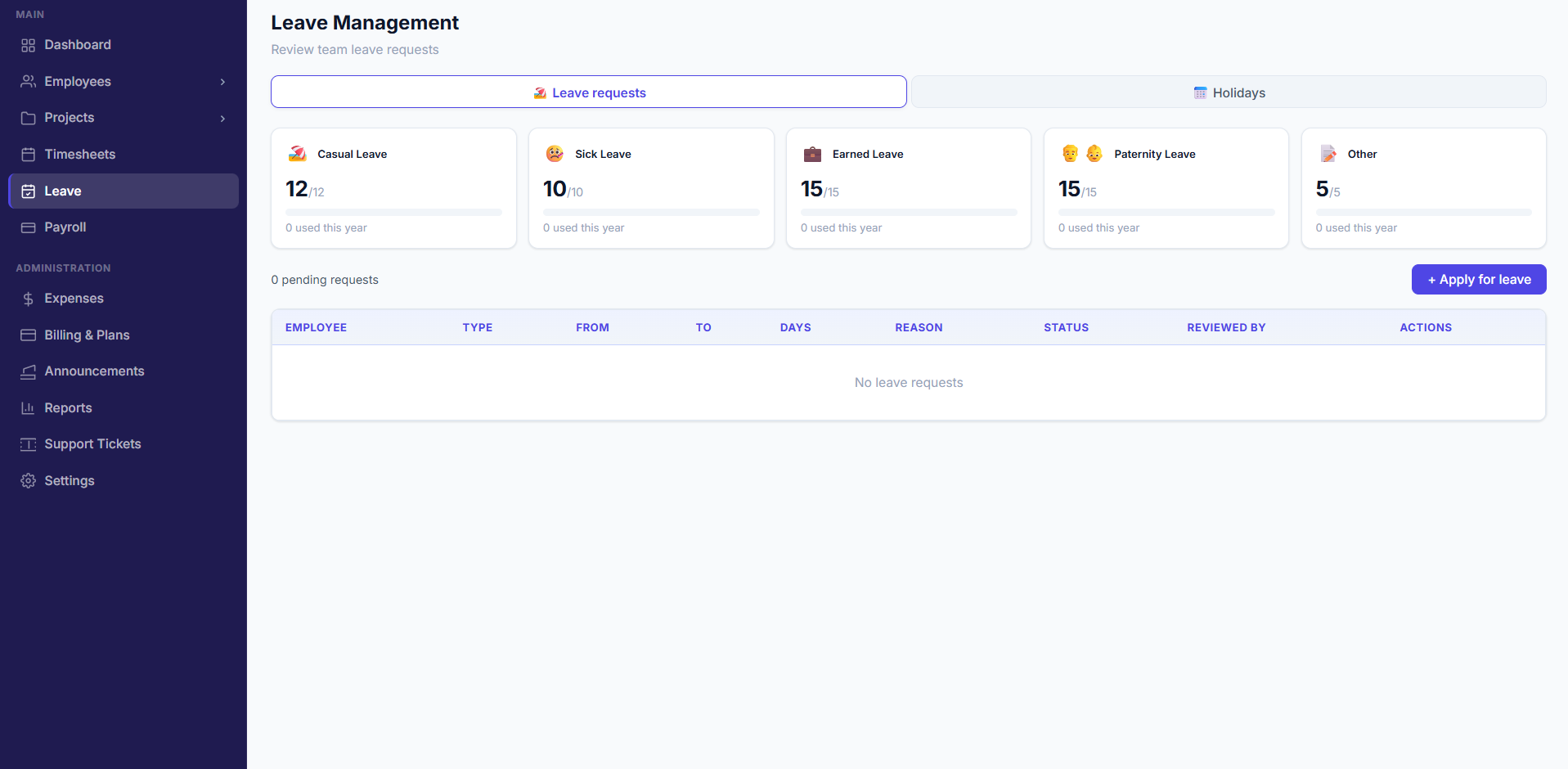Click the Billing & Plans card icon
1568x769 pixels.
click(28, 335)
